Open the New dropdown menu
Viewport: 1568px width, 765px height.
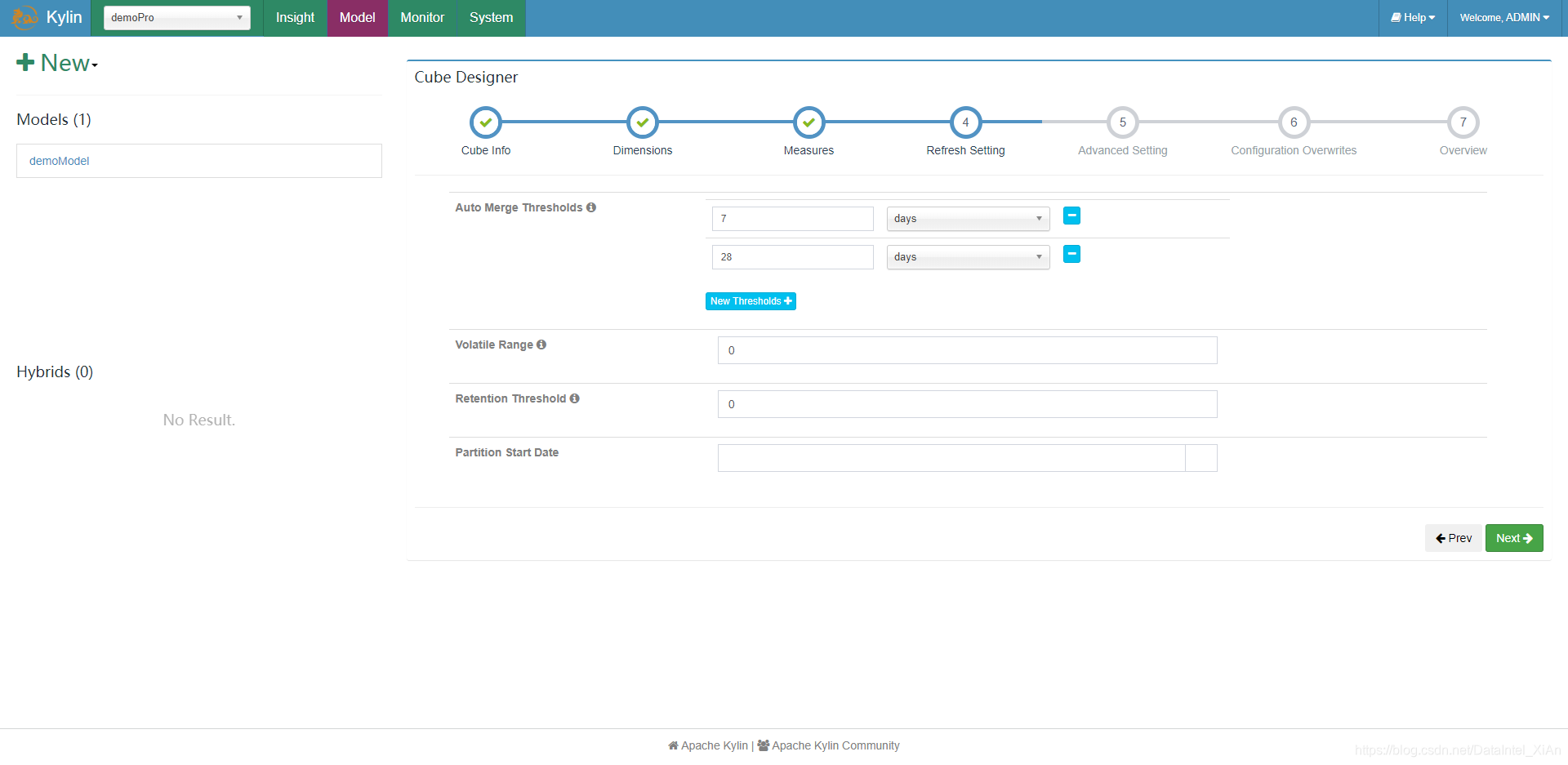point(57,63)
